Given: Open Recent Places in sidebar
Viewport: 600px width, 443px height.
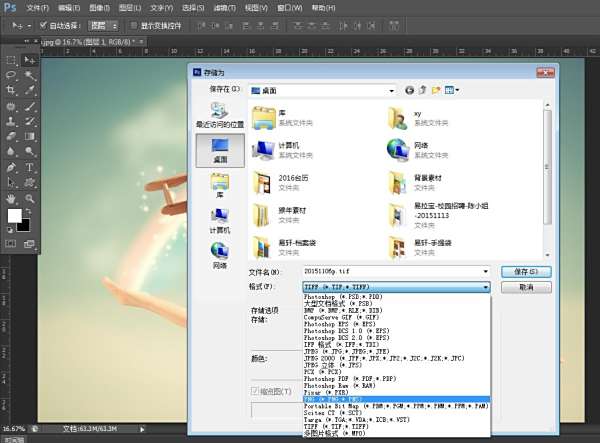Looking at the screenshot, I should pyautogui.click(x=220, y=115).
